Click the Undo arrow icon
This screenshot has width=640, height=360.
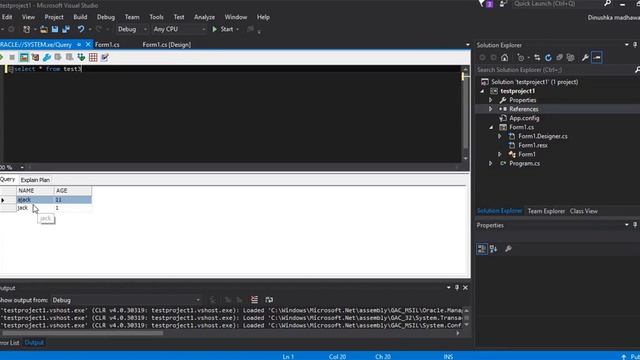(x=81, y=29)
